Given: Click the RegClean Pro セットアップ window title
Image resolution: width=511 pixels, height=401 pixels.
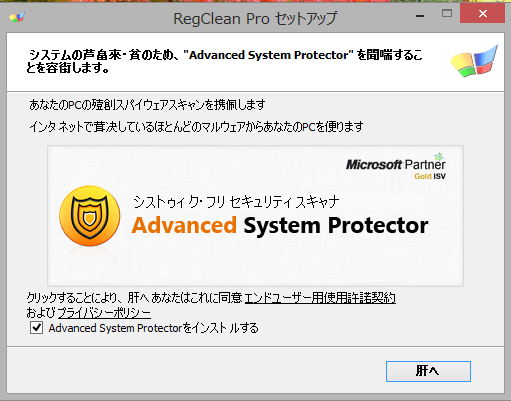Looking at the screenshot, I should pos(255,18).
